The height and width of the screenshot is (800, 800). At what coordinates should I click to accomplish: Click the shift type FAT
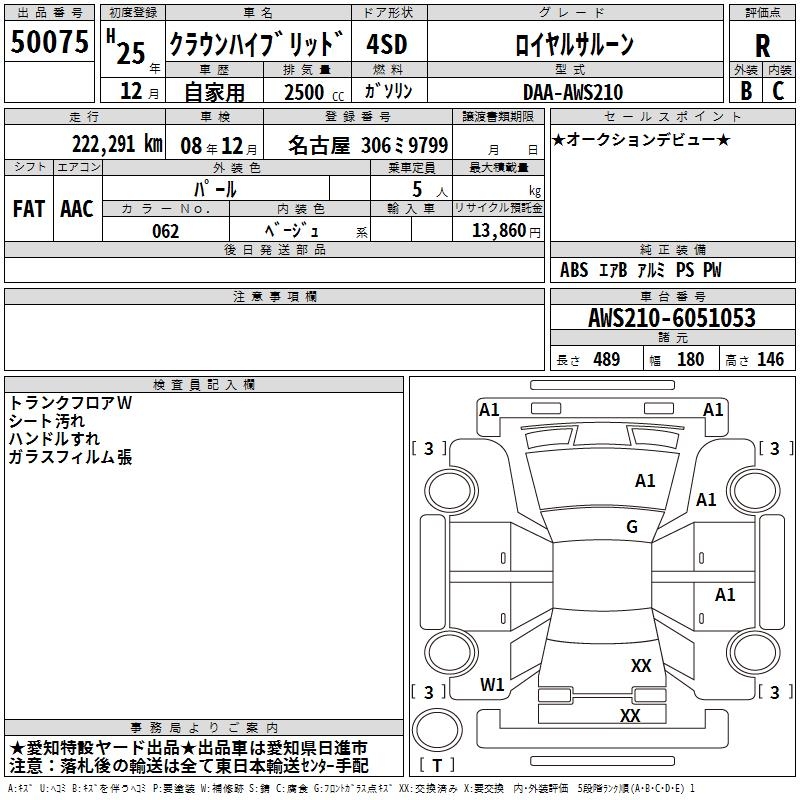[x=29, y=209]
